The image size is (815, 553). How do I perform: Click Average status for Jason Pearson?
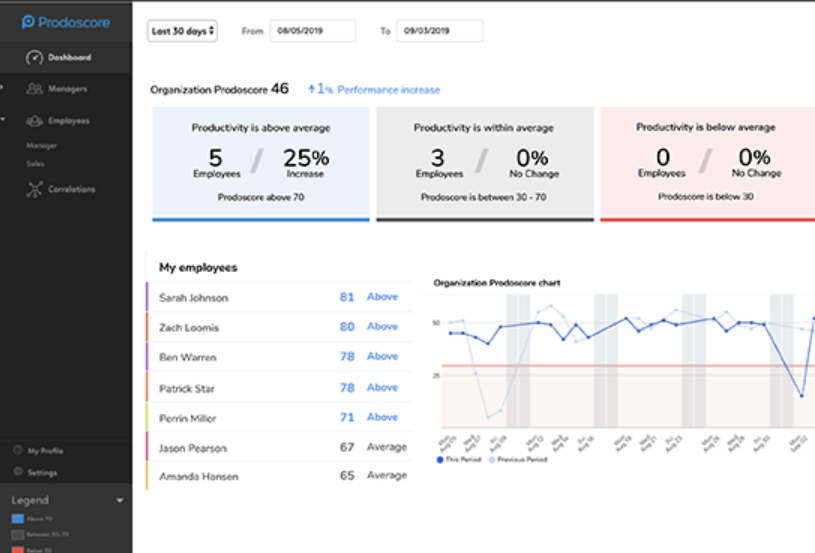point(387,447)
